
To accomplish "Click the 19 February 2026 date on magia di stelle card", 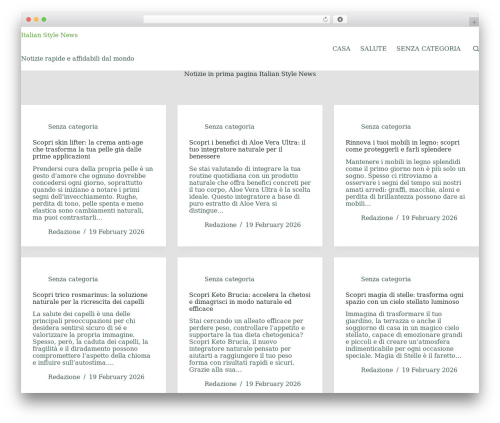I will coord(430,370).
